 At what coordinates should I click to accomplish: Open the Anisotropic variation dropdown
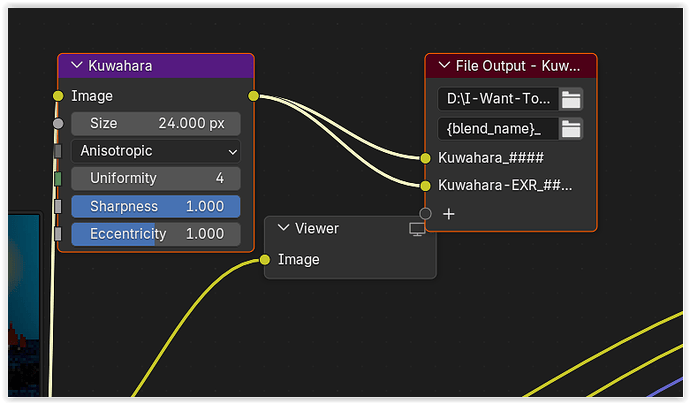pyautogui.click(x=156, y=151)
